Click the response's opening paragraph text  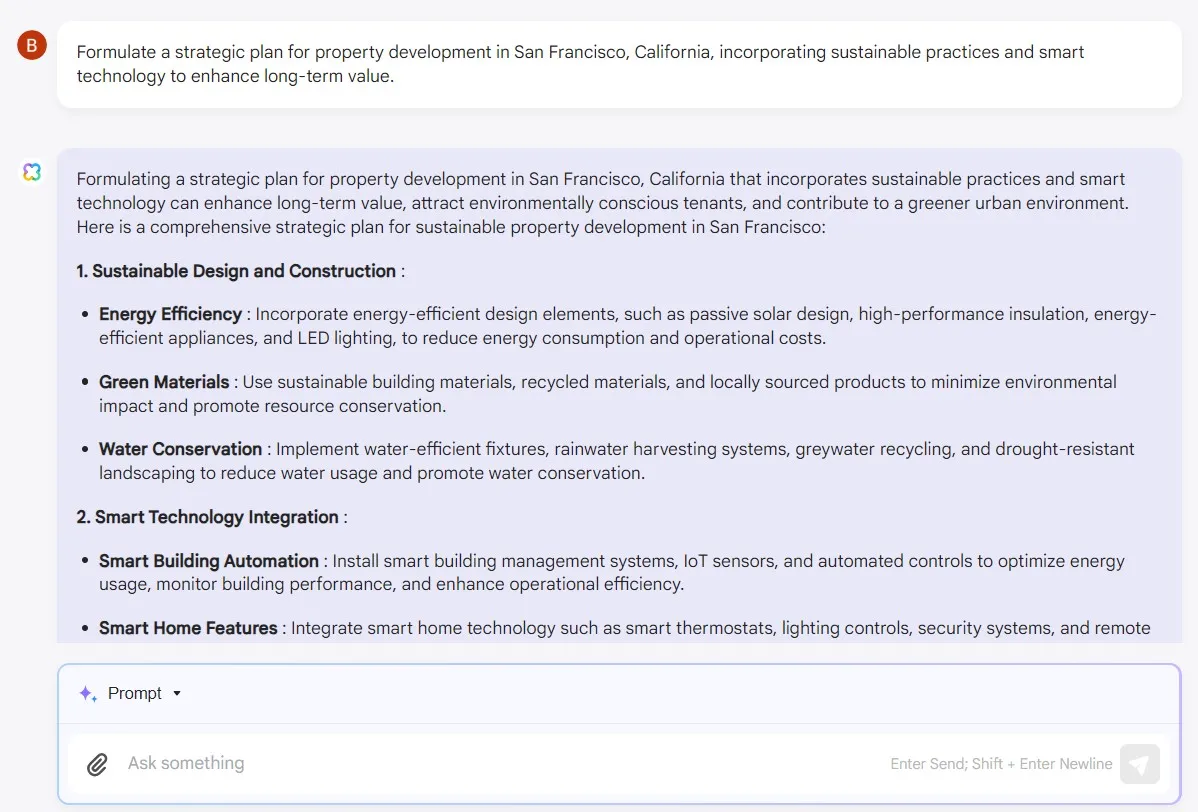pyautogui.click(x=601, y=203)
